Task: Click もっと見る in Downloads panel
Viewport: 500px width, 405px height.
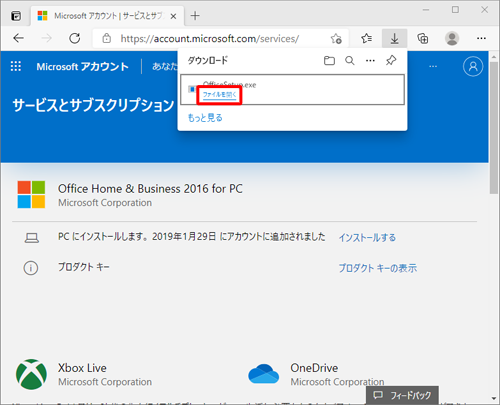Action: [205, 118]
